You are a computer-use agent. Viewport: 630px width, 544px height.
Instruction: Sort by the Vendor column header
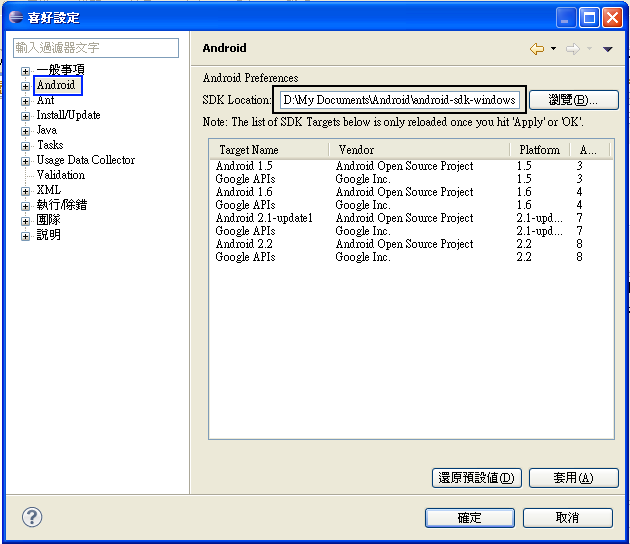pyautogui.click(x=419, y=150)
